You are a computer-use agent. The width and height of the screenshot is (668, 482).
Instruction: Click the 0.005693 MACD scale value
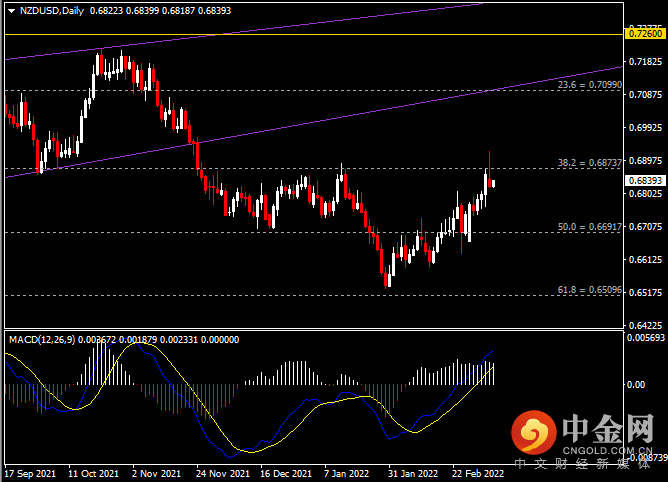click(x=643, y=338)
